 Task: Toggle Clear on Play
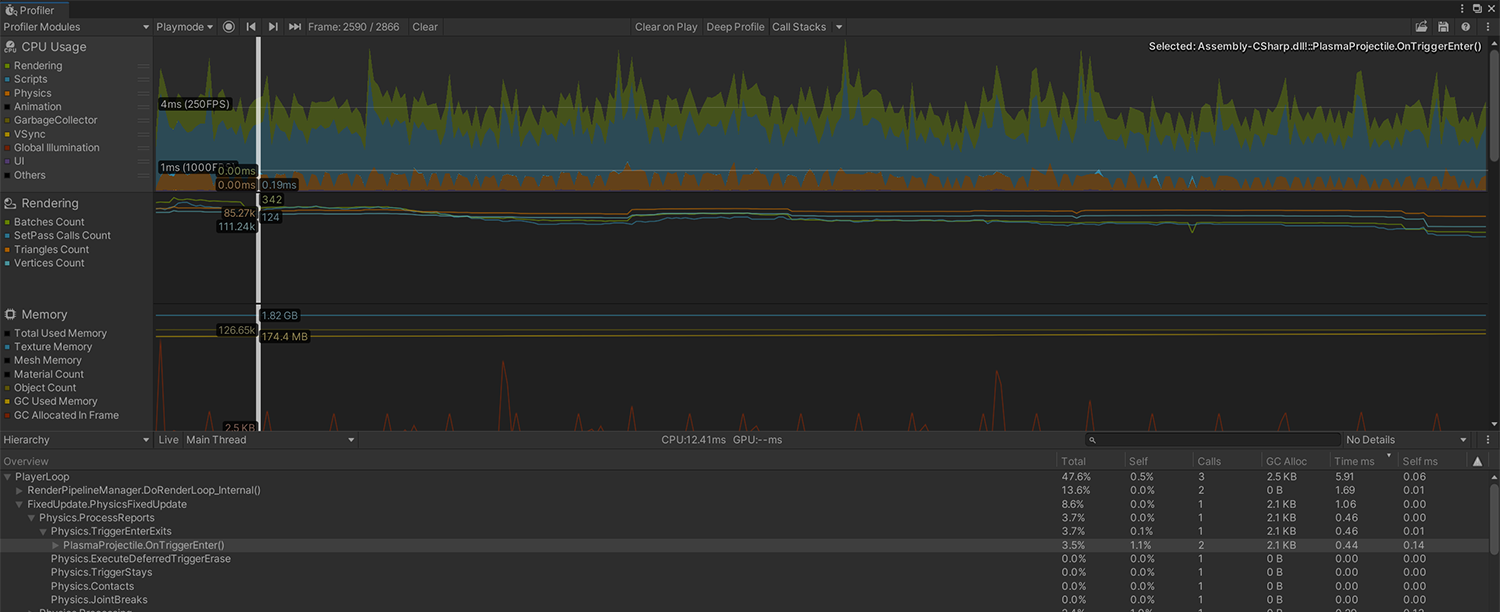666,27
